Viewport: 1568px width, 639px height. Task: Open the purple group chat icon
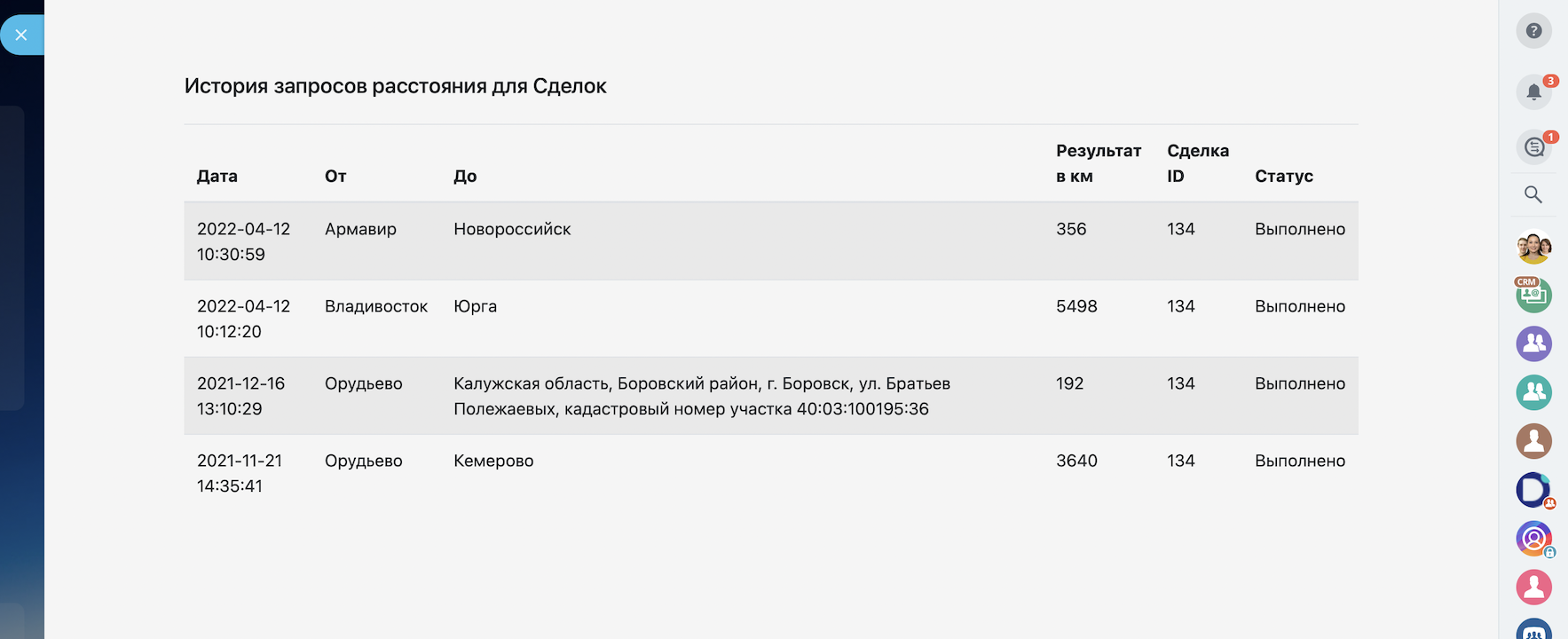pos(1533,343)
